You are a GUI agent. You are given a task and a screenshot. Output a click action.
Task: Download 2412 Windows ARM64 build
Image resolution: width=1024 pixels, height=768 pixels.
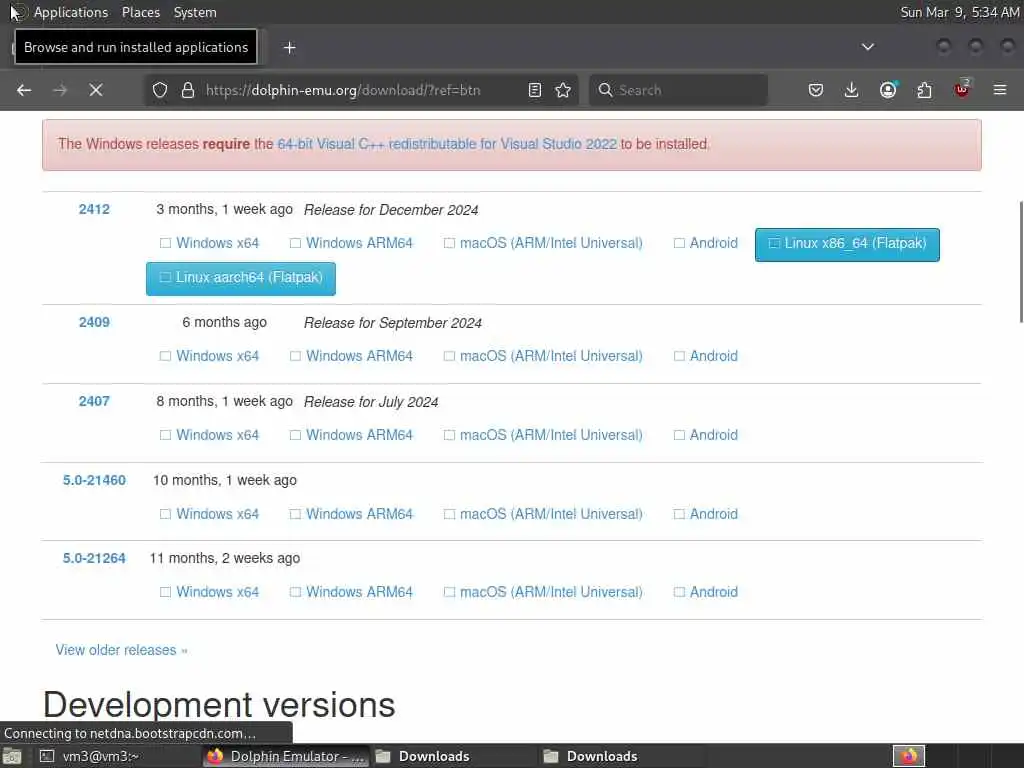[351, 243]
